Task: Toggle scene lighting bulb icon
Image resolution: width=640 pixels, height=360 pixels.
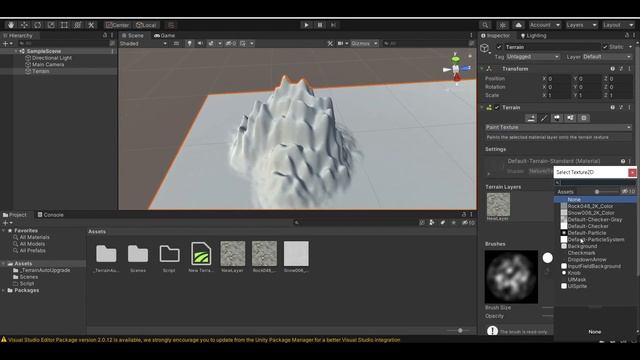Action: 189,43
